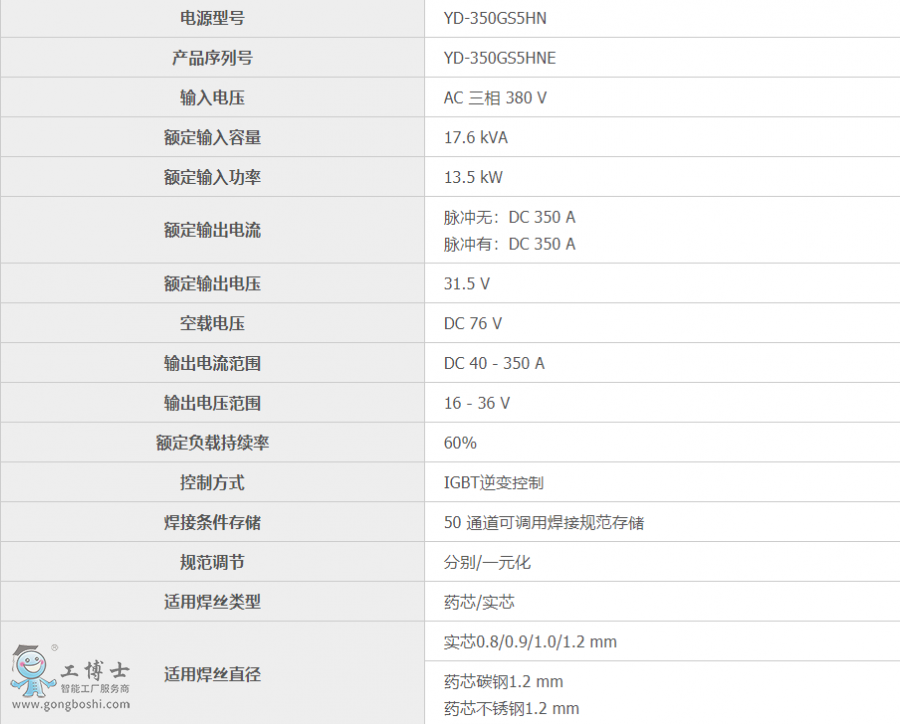Click the 脉冲无: DC 350 A line
Image resolution: width=900 pixels, height=724 pixels.
(509, 217)
